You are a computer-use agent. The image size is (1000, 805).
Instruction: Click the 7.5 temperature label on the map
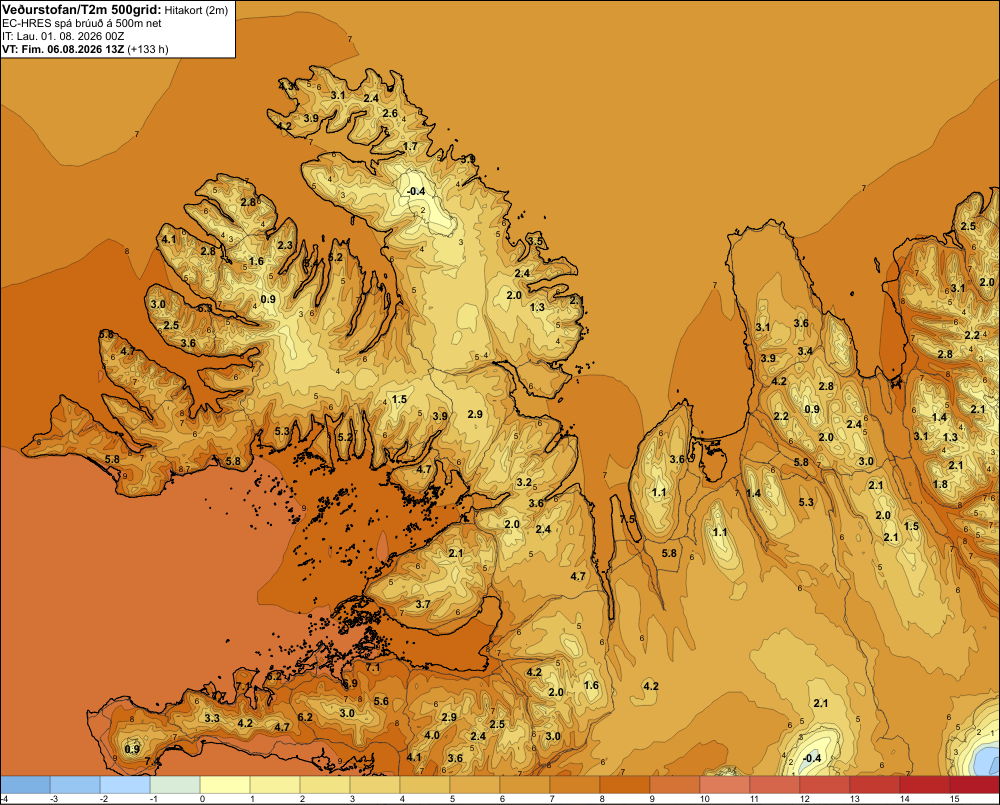coord(628,519)
